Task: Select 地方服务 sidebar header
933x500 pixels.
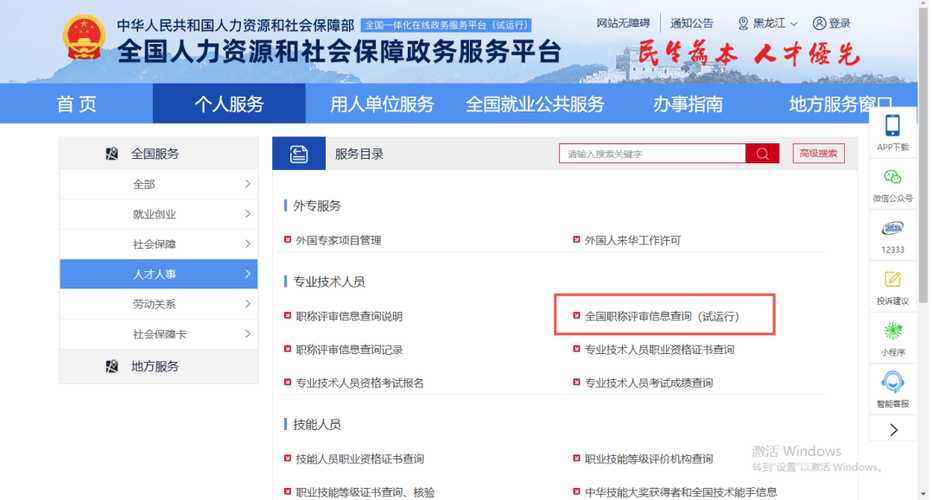Action: pyautogui.click(x=159, y=367)
